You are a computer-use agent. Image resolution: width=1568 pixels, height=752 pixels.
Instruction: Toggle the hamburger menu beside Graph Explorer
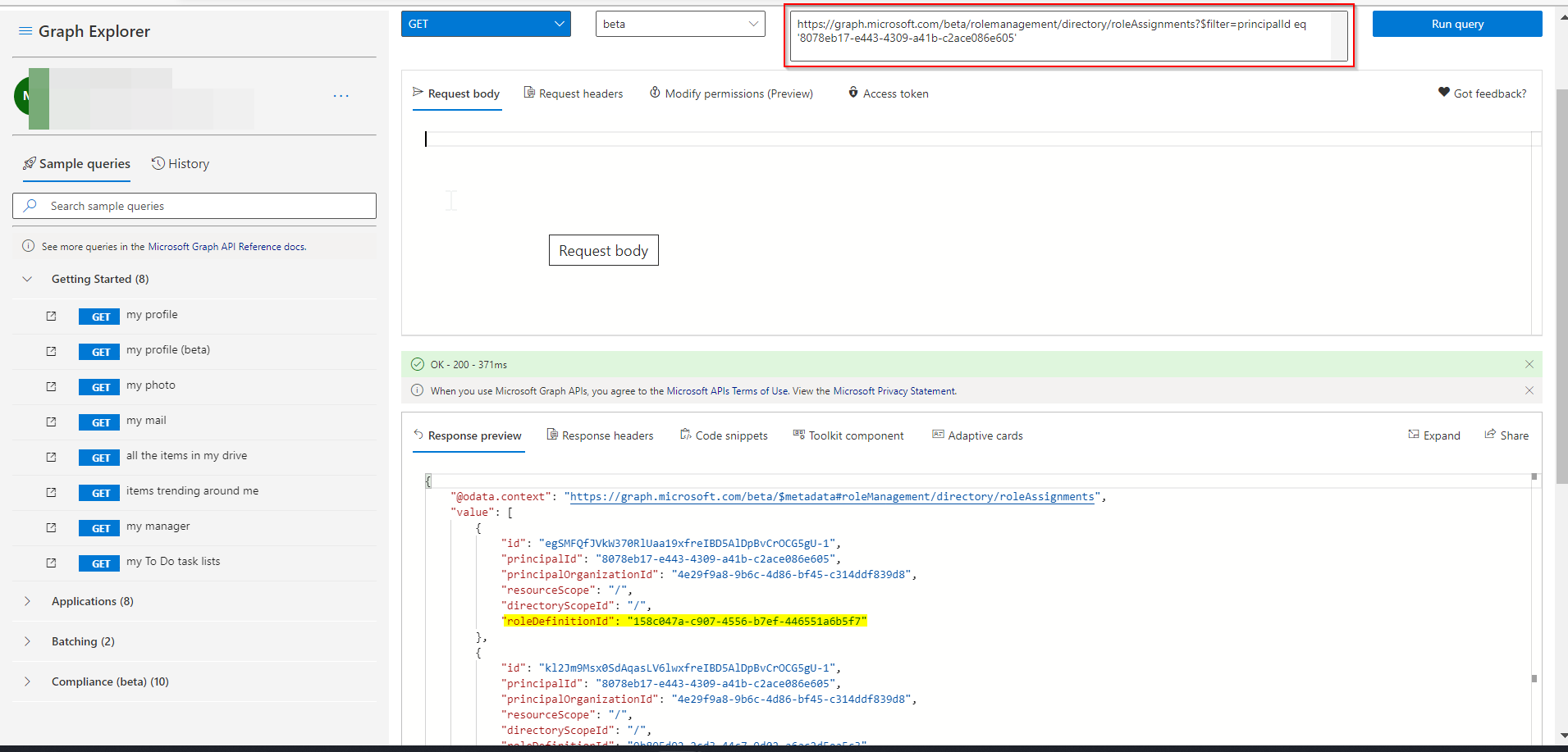(25, 31)
